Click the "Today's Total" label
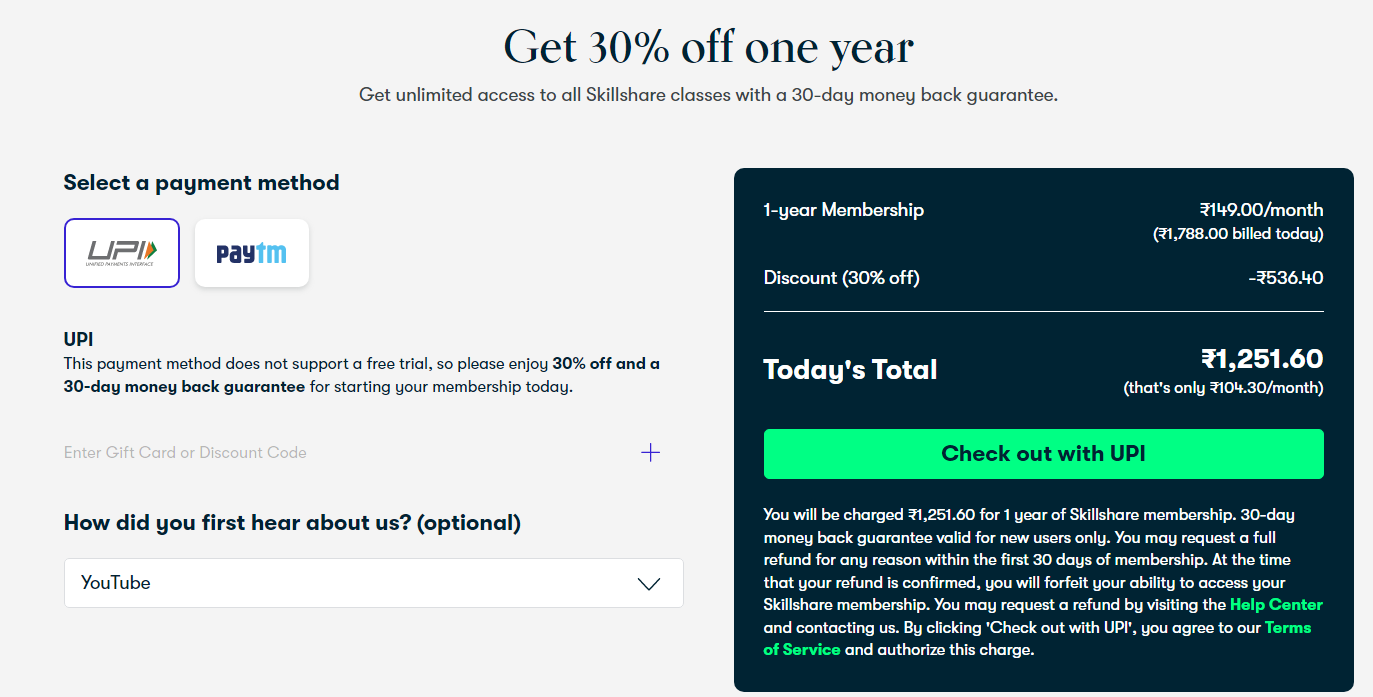 [851, 370]
